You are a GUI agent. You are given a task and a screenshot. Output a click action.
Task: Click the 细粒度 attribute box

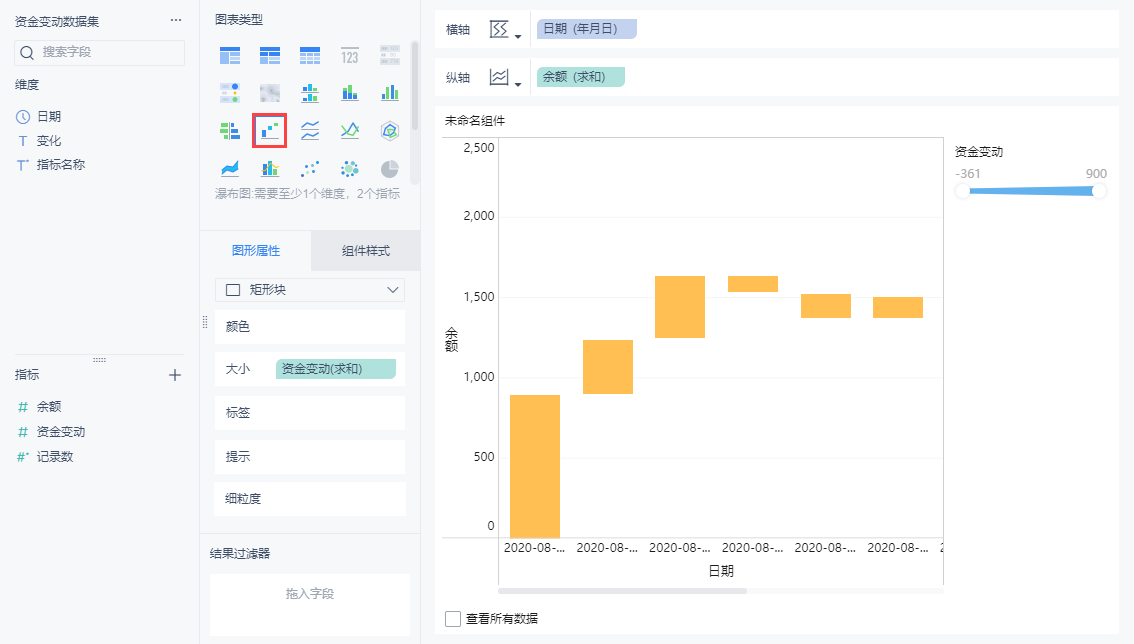coord(310,499)
